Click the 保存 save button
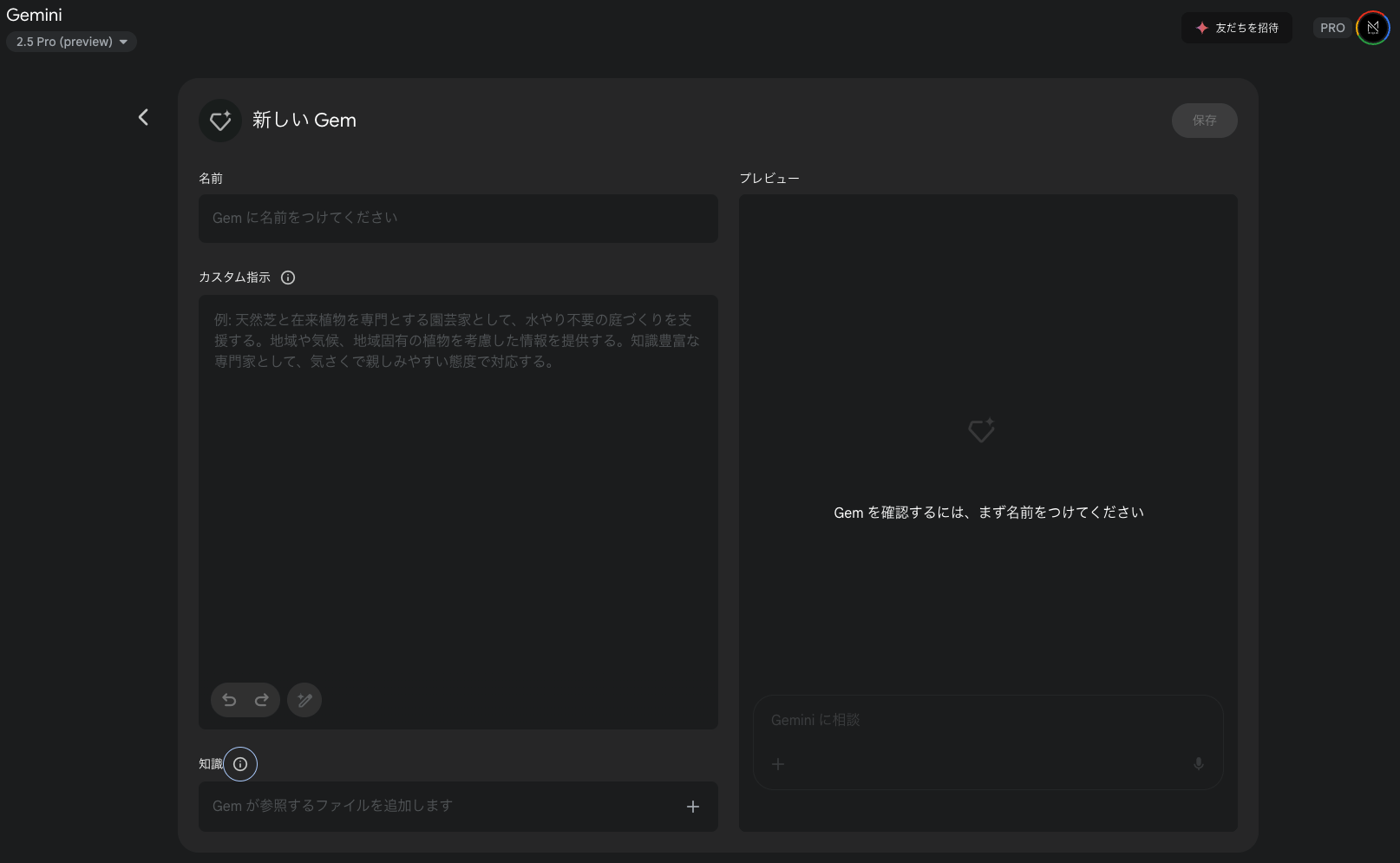The image size is (1400, 863). click(1204, 121)
